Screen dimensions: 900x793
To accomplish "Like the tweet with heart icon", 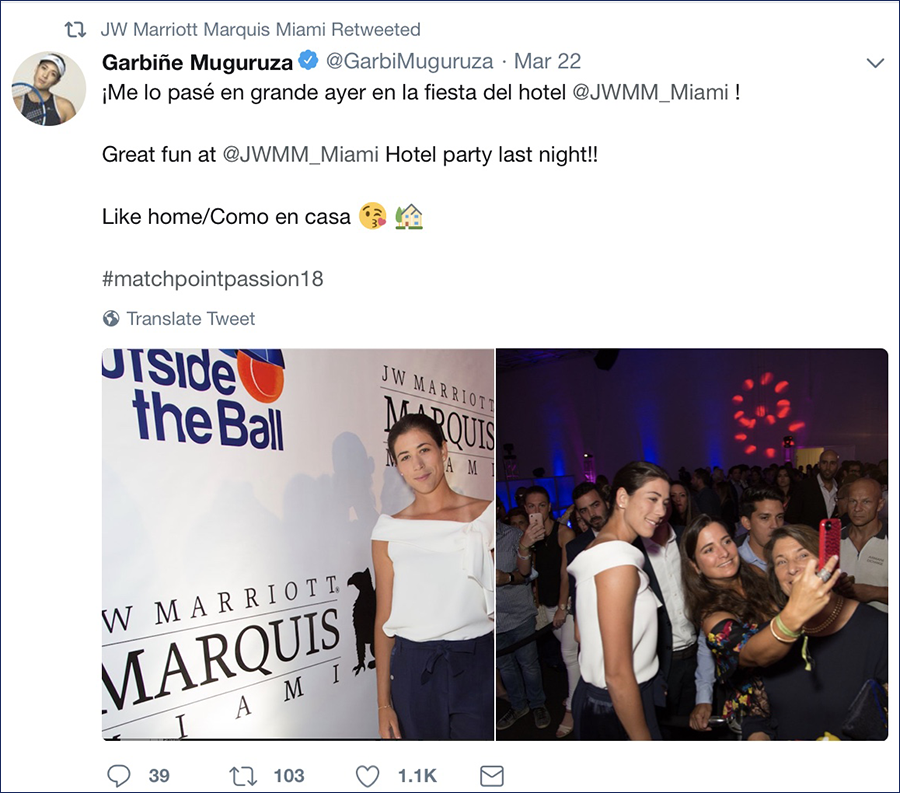I will pyautogui.click(x=367, y=776).
